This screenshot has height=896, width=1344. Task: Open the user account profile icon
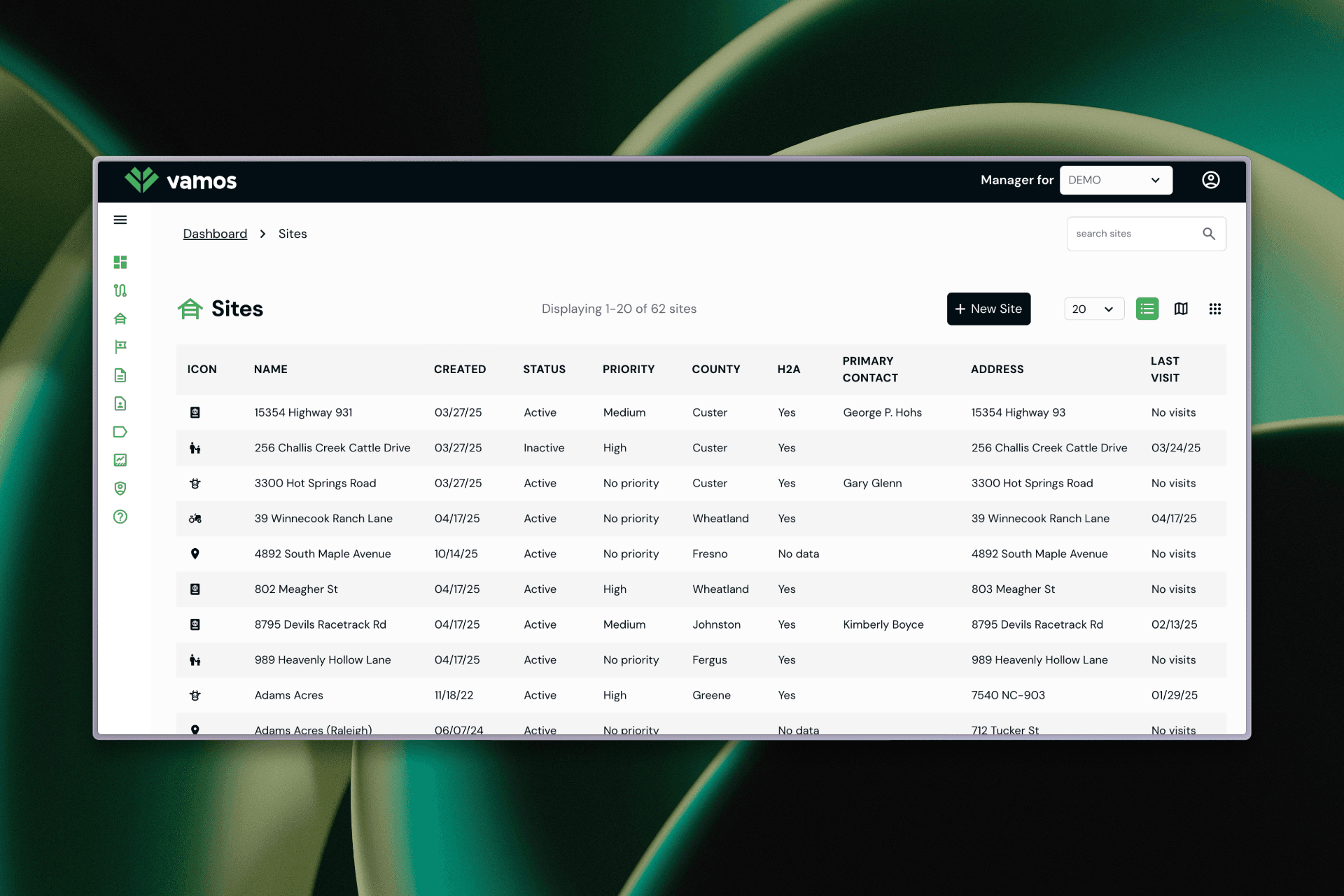[x=1210, y=180]
